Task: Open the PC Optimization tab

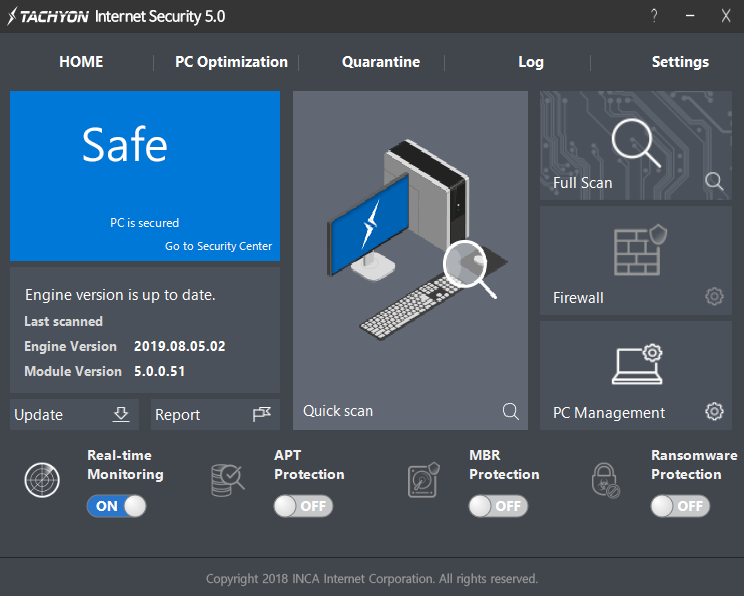Action: 232,62
